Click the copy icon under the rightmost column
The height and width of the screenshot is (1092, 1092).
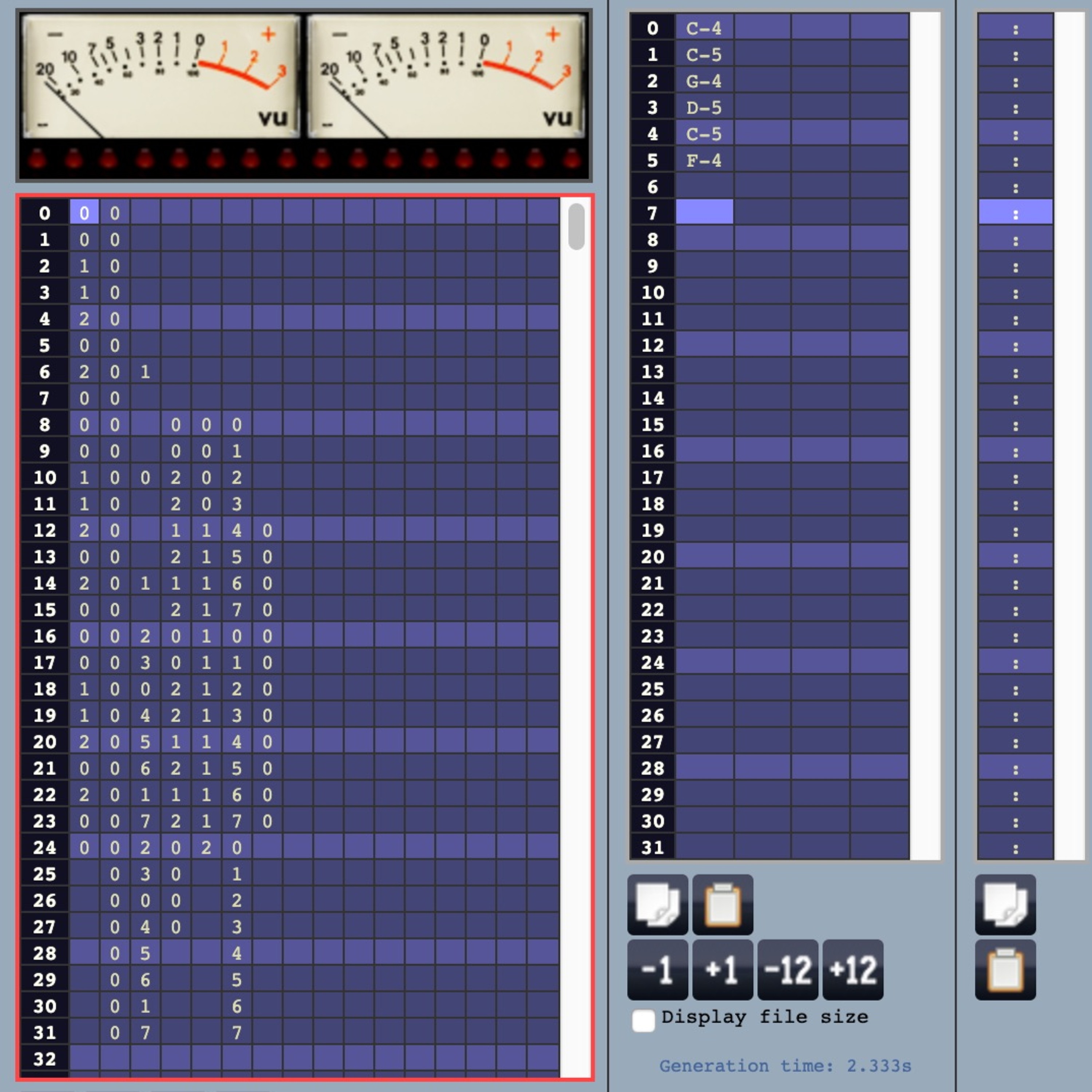(1005, 904)
